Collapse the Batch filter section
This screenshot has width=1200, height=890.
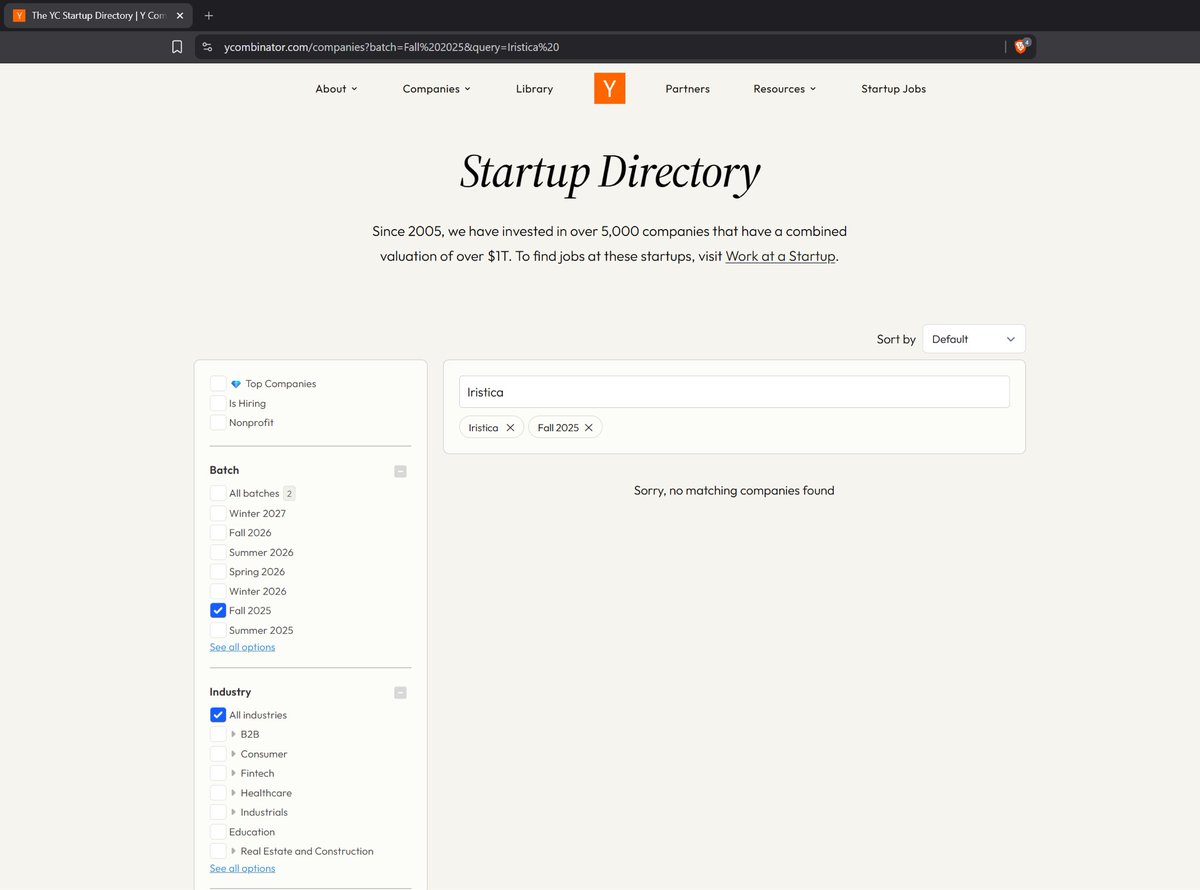pyautogui.click(x=400, y=471)
